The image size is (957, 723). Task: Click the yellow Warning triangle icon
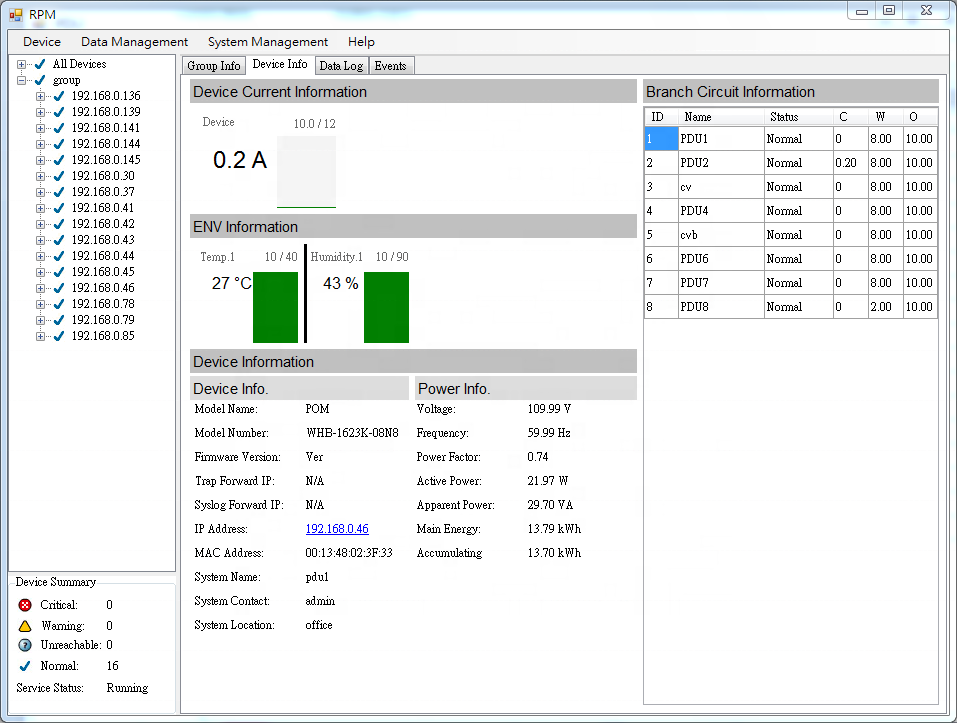(25, 626)
